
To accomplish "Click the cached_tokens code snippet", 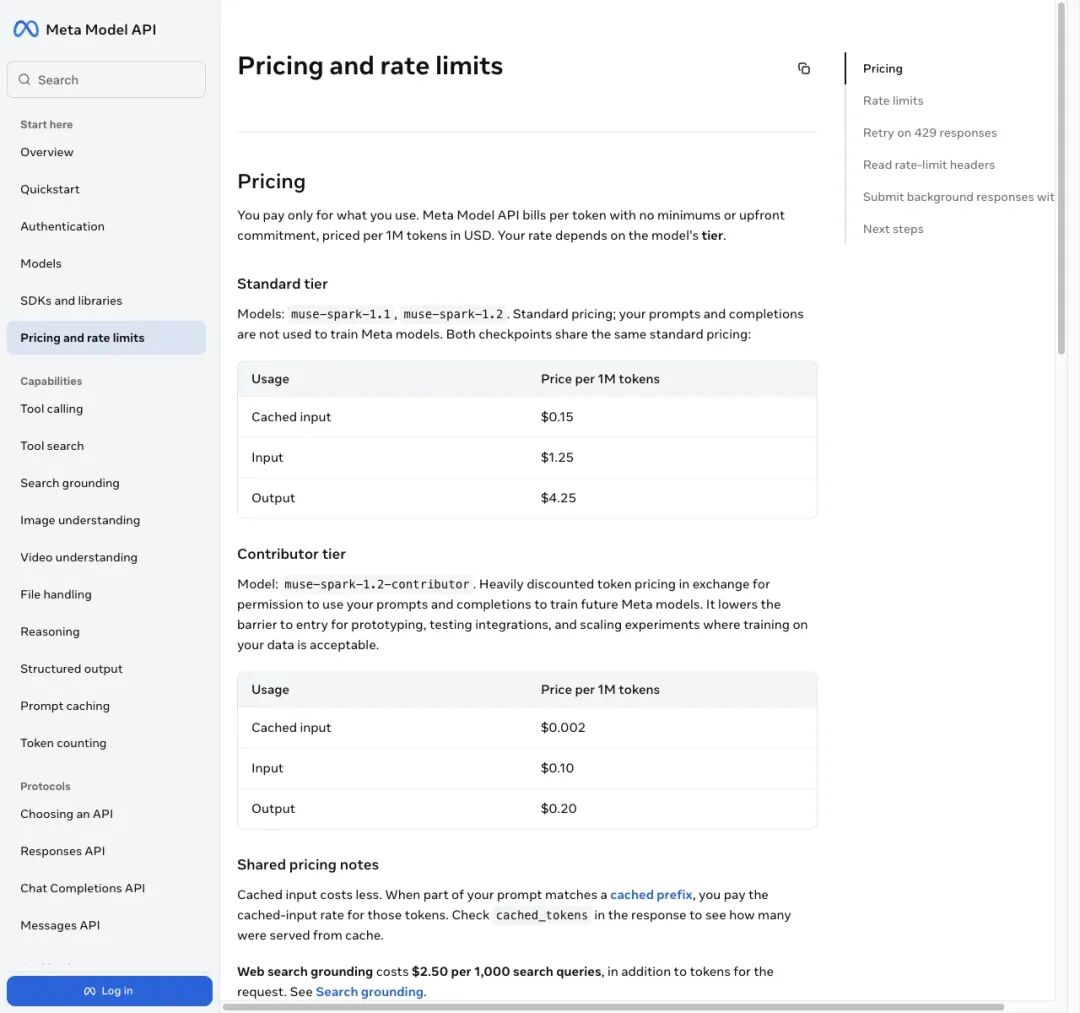I will point(541,916).
